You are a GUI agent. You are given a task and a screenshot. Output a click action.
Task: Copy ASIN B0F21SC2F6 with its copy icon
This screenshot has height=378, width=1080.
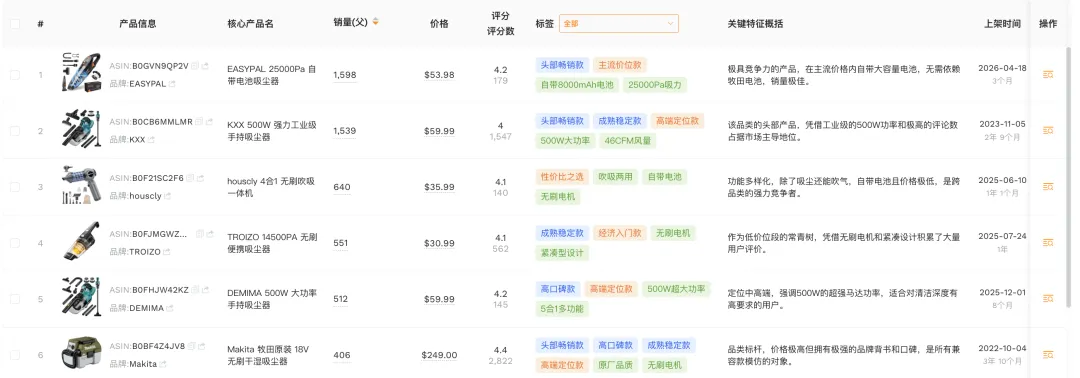point(191,178)
